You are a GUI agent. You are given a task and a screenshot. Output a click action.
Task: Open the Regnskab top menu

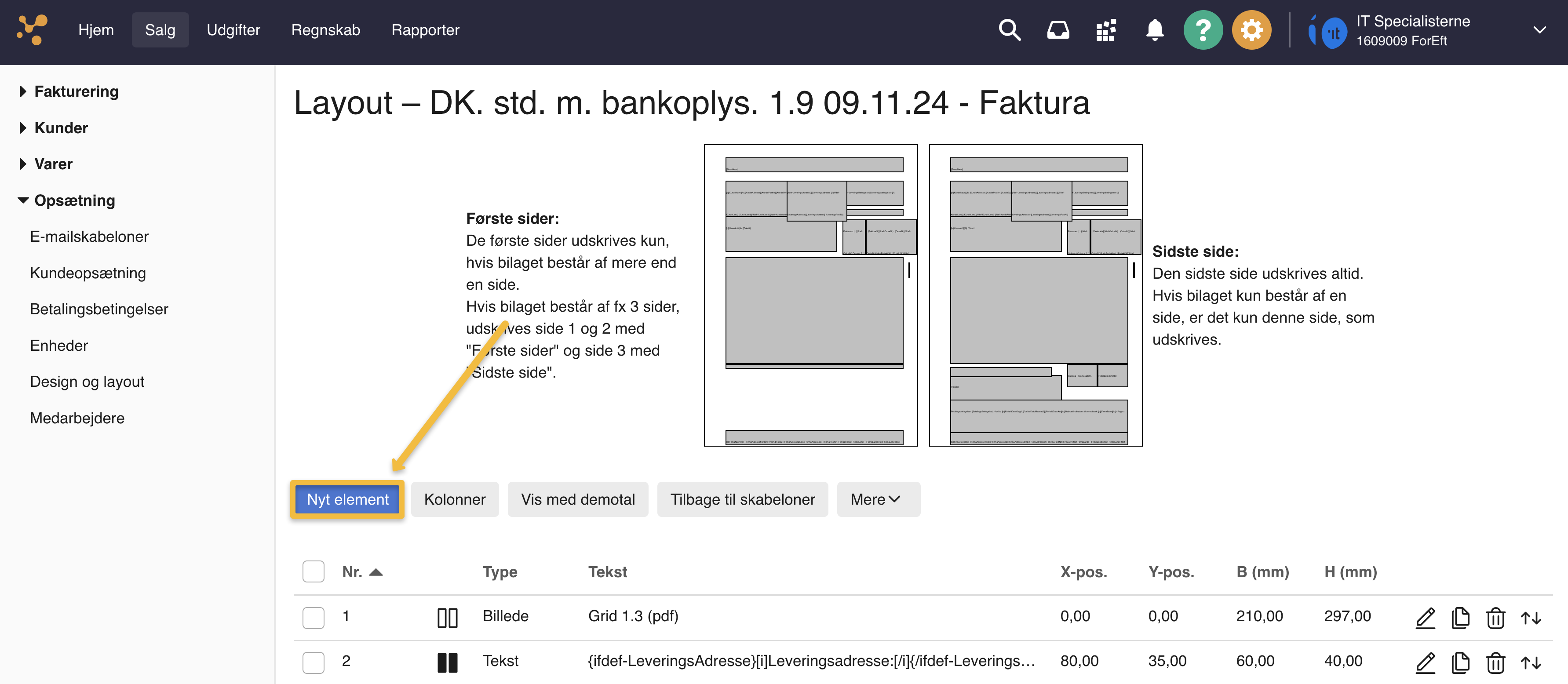pyautogui.click(x=326, y=30)
